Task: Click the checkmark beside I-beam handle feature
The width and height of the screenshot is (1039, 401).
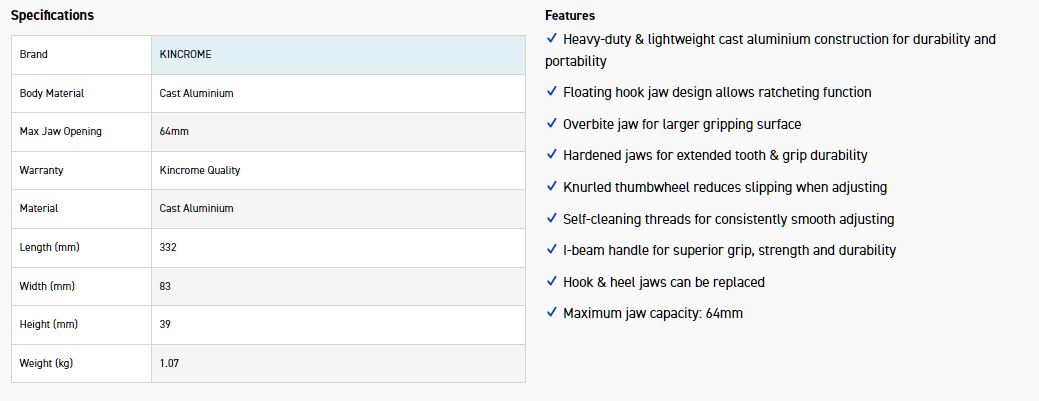Action: (x=552, y=250)
